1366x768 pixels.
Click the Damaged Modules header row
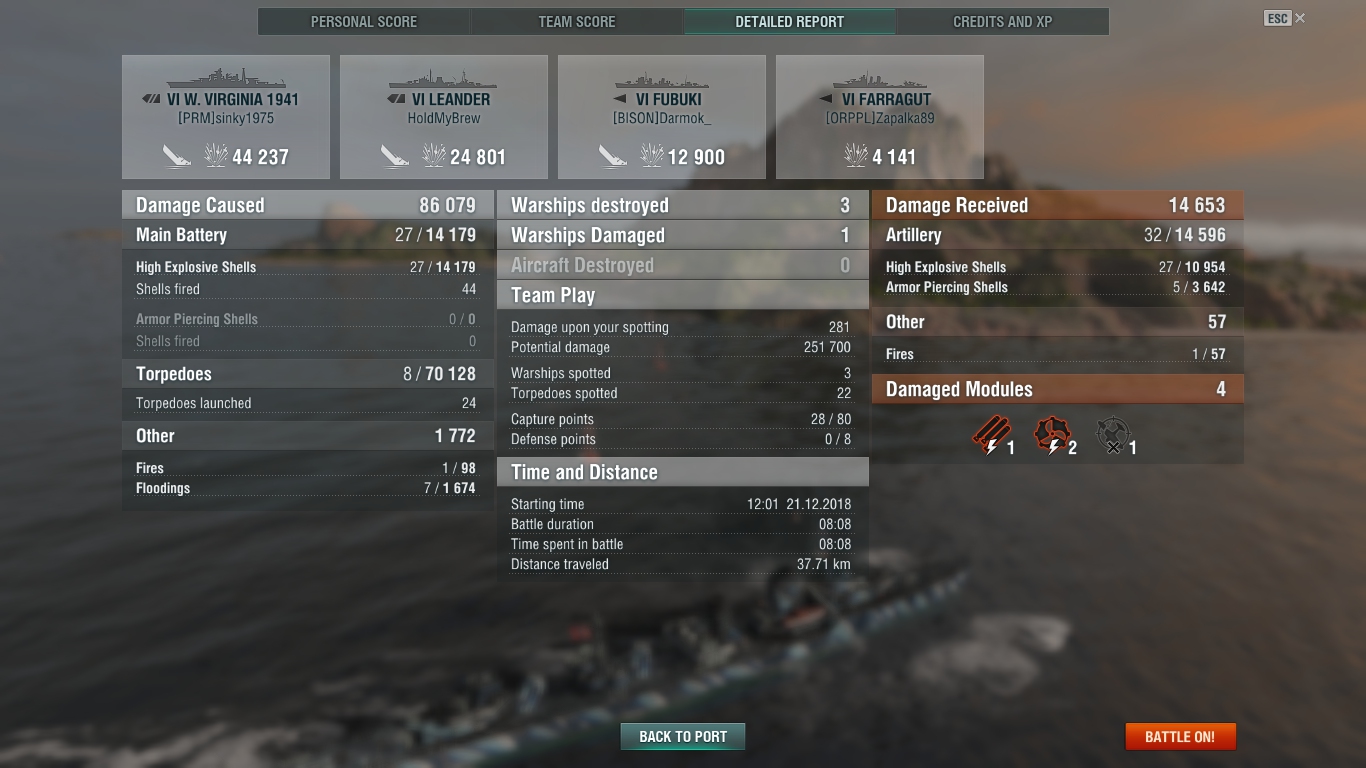tap(1057, 389)
